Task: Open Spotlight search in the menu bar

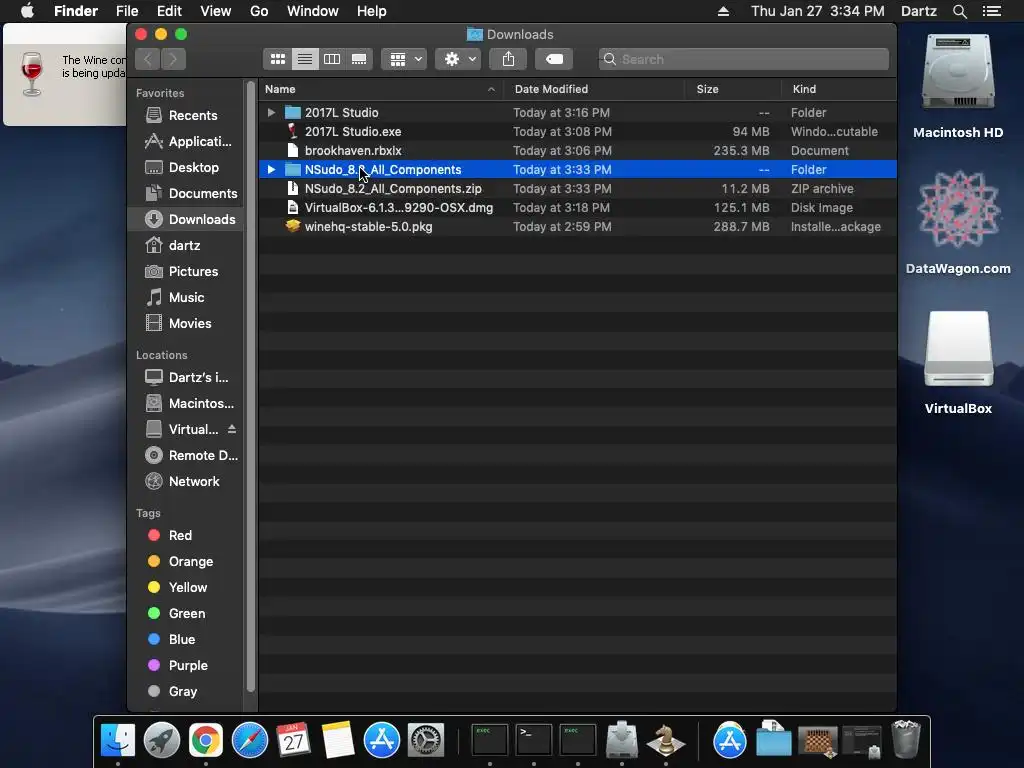Action: (959, 11)
